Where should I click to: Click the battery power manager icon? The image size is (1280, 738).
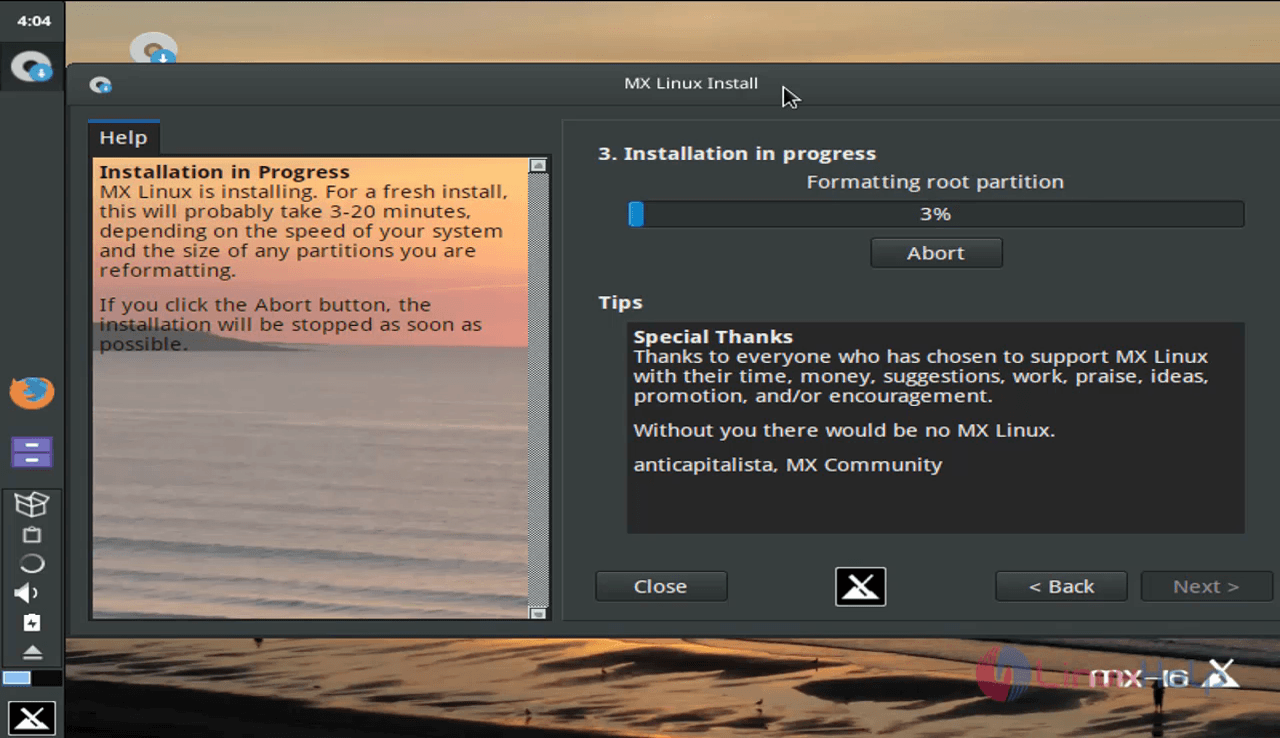pos(32,623)
